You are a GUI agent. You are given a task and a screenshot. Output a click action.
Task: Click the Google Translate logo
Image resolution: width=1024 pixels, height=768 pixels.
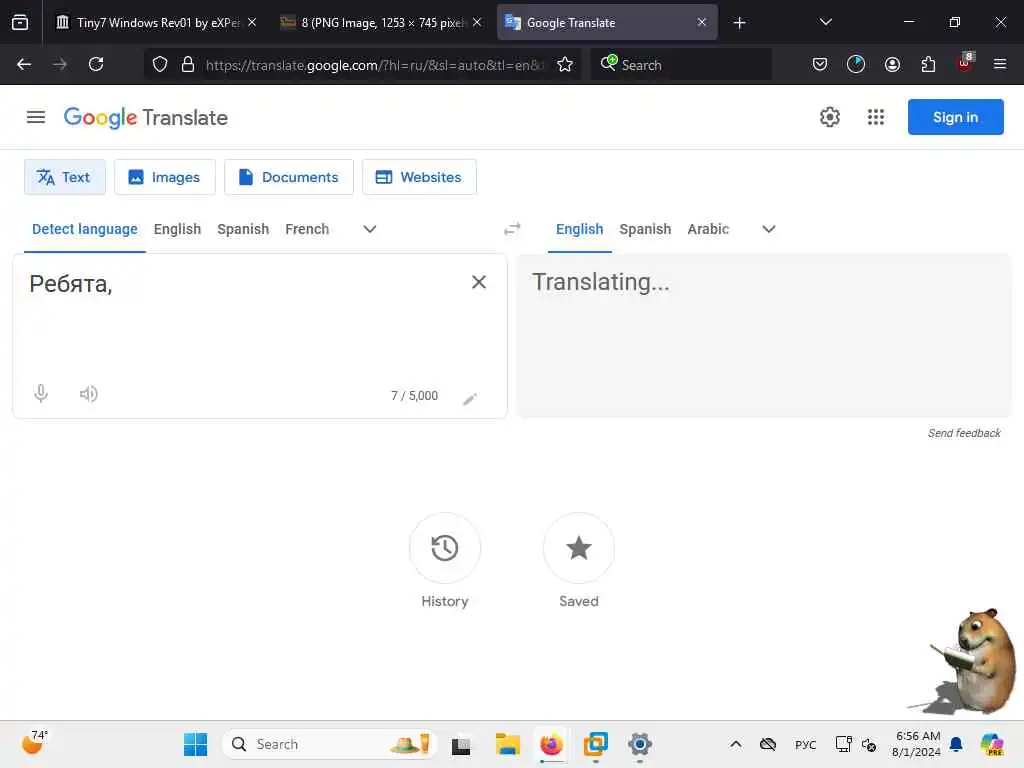coord(146,118)
